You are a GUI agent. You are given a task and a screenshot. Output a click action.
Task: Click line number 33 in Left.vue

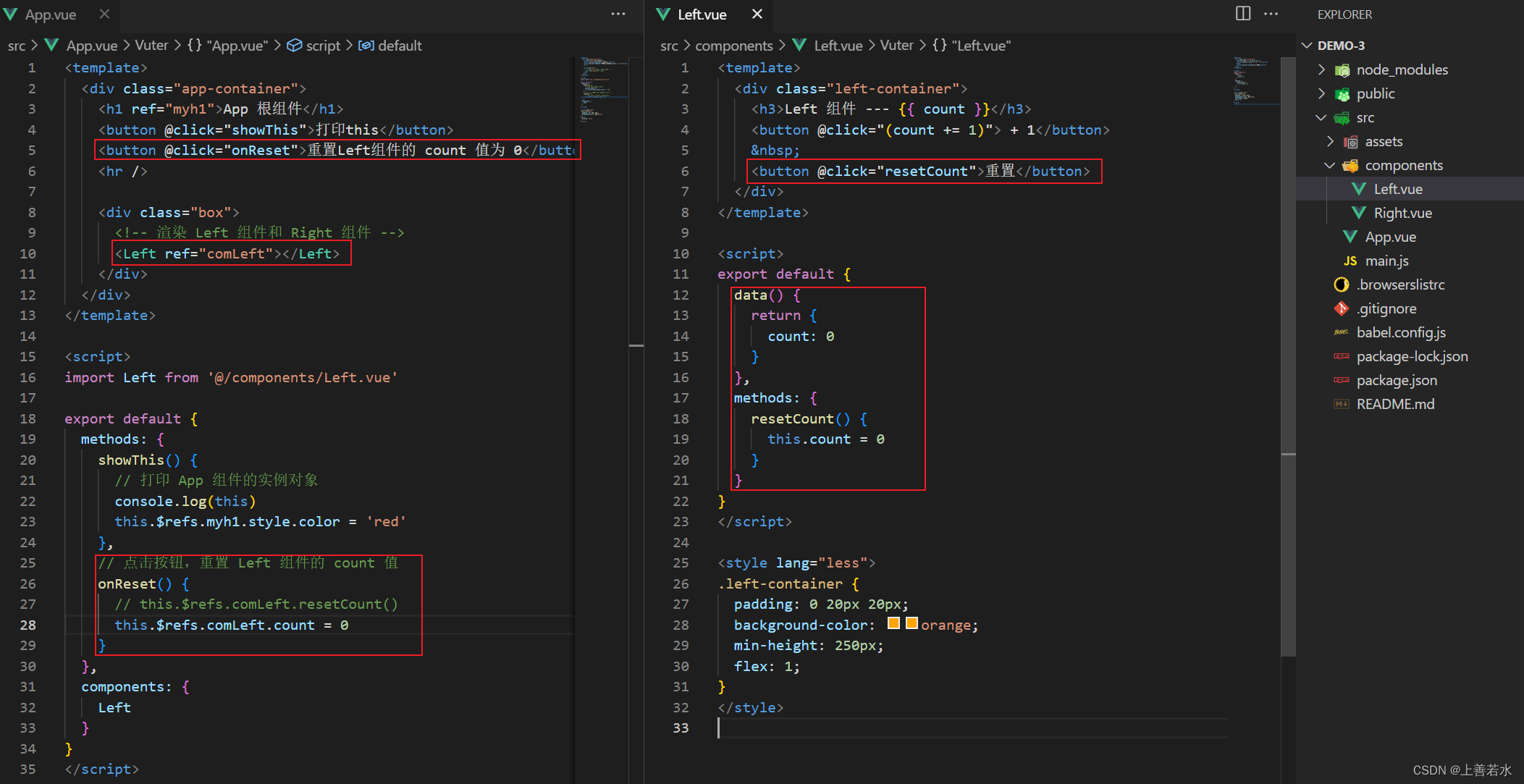681,728
